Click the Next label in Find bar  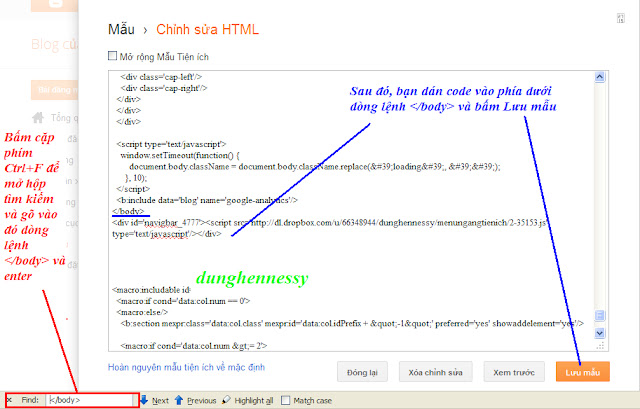click(160, 401)
